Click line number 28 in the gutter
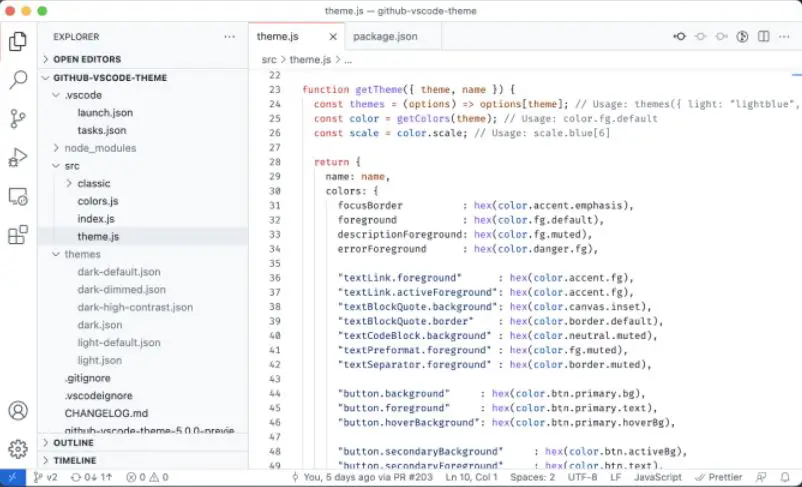Image resolution: width=802 pixels, height=487 pixels. tap(275, 162)
